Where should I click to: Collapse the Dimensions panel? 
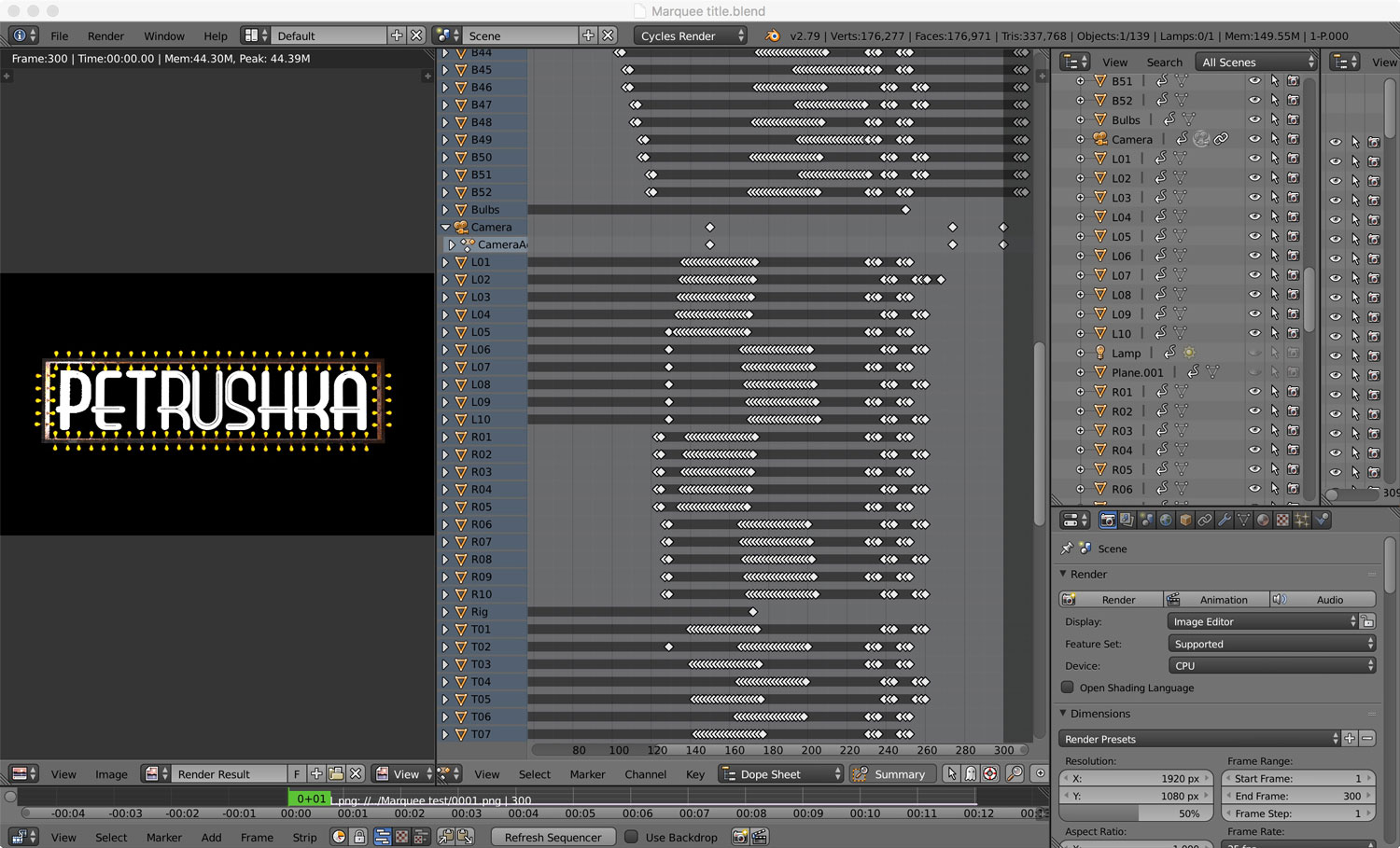pos(1063,714)
